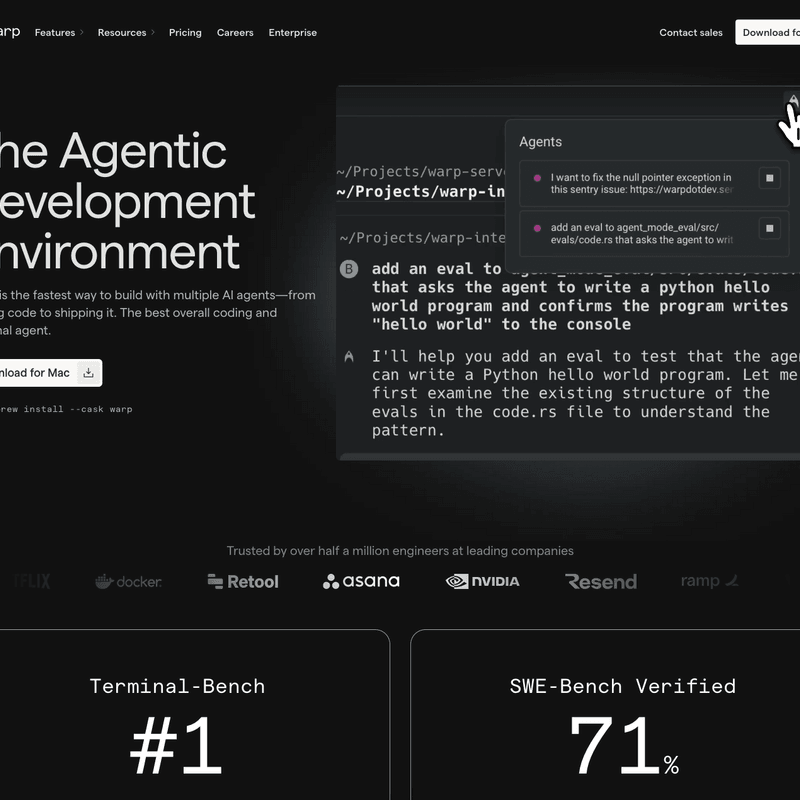Stop the add an eval agent task
The height and width of the screenshot is (800, 800).
(x=769, y=228)
